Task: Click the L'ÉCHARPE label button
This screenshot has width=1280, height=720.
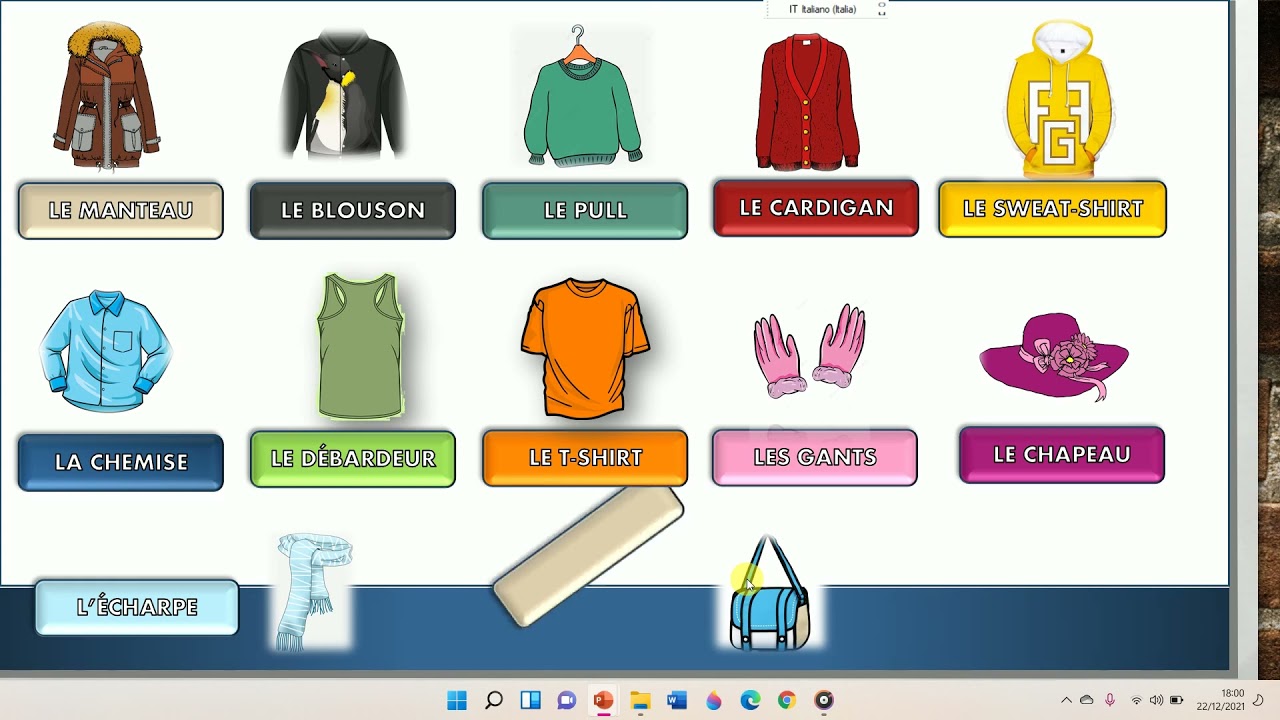Action: click(x=137, y=607)
